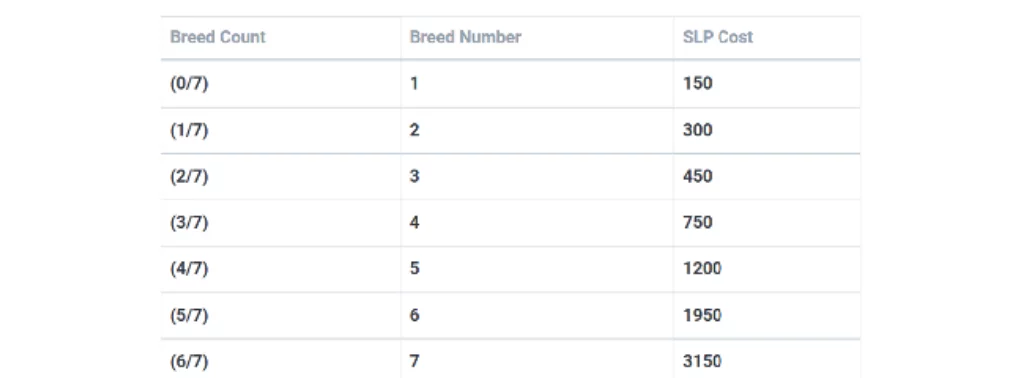The height and width of the screenshot is (378, 1024).
Task: Click the 150 SLP cost value
Action: pyautogui.click(x=697, y=84)
